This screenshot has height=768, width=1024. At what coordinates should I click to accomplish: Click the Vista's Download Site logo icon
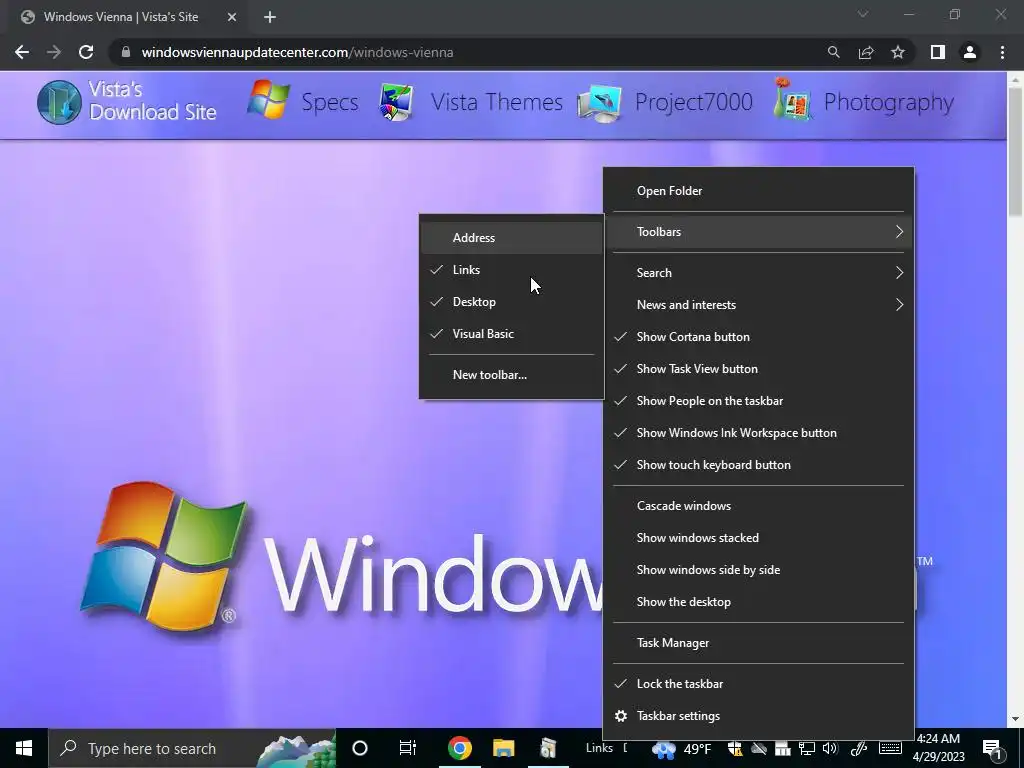coord(59,102)
